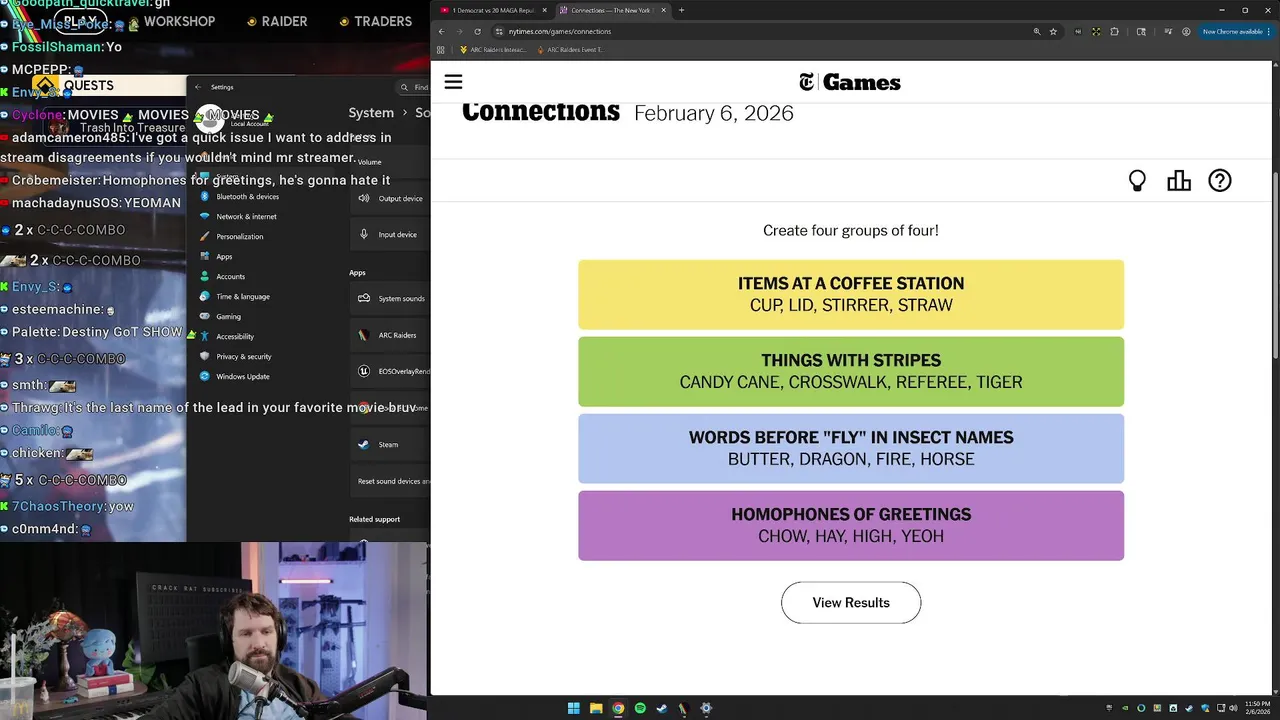This screenshot has height=720, width=1280.
Task: Reload the Chrome page
Action: click(x=478, y=31)
